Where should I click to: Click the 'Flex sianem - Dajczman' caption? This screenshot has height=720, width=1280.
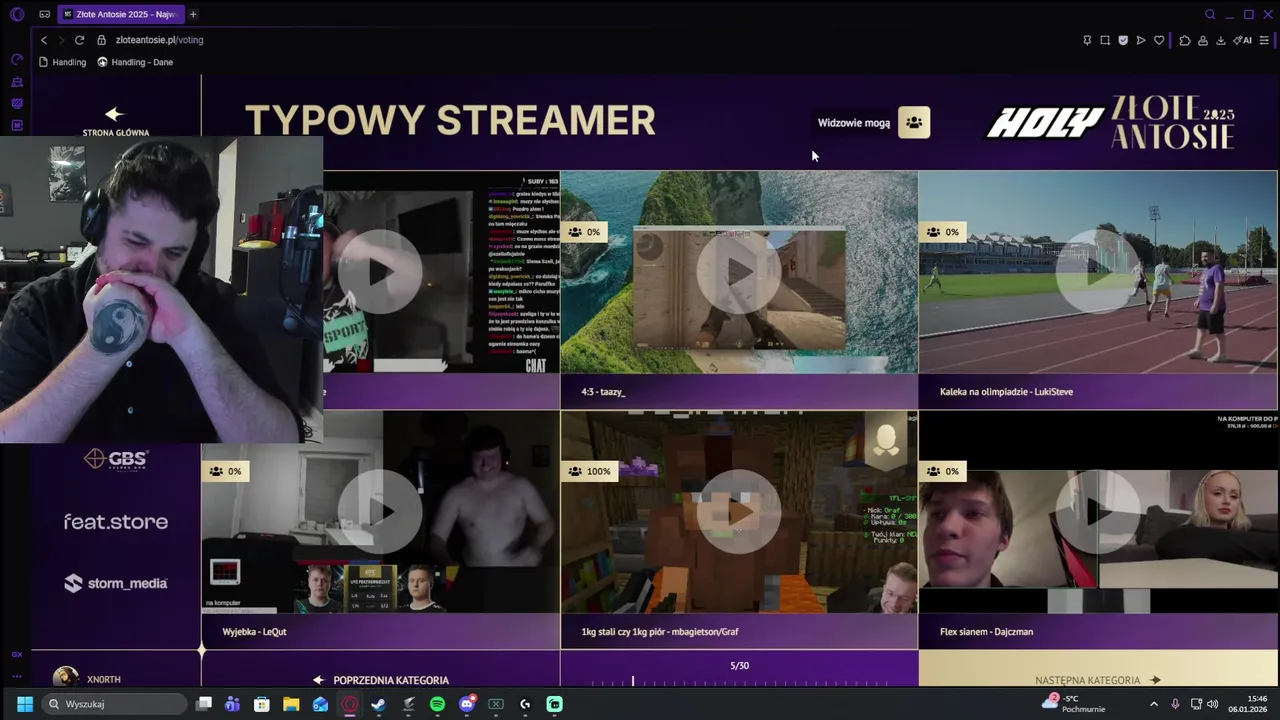[x=986, y=632]
